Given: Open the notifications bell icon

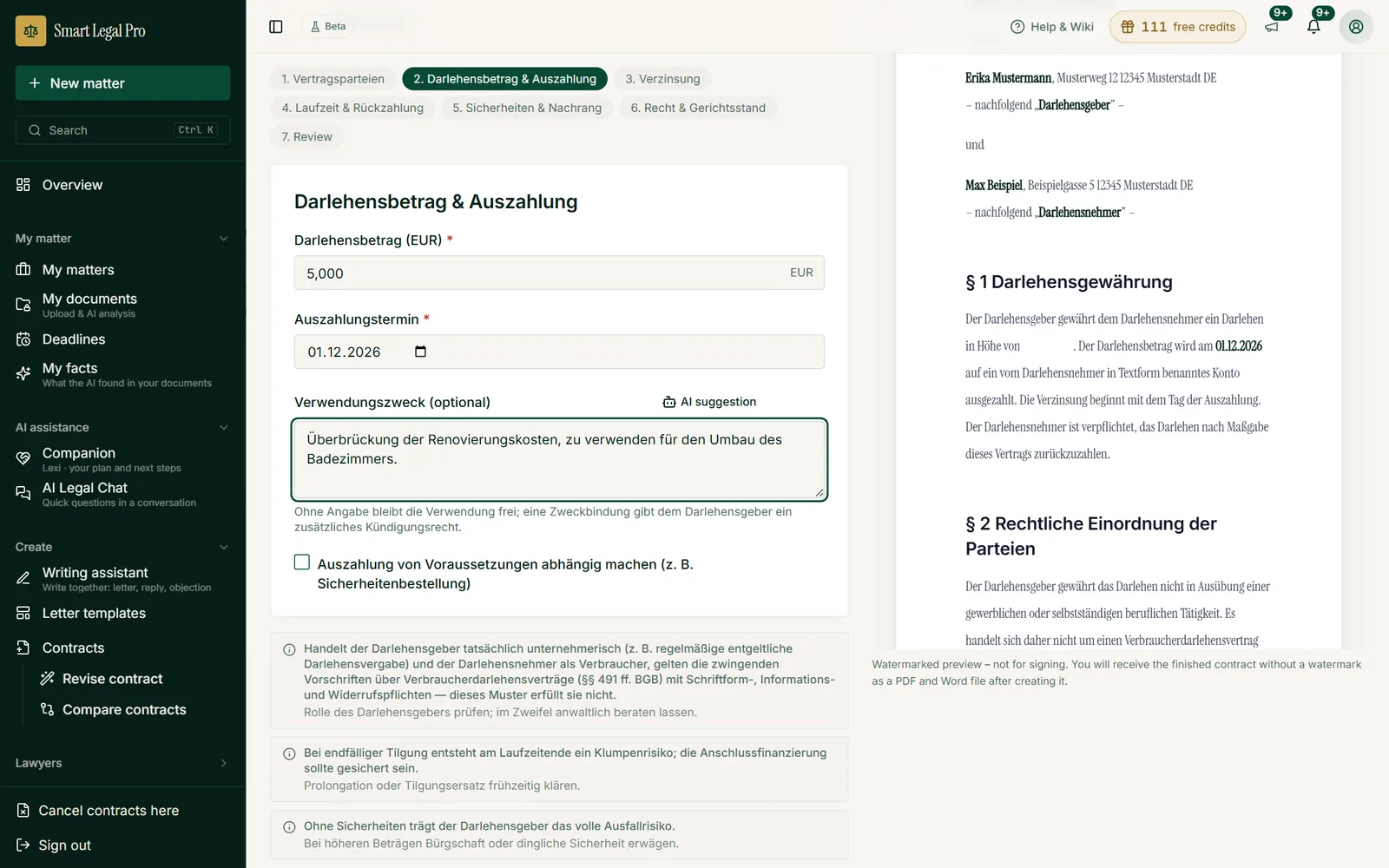Looking at the screenshot, I should pyautogui.click(x=1313, y=27).
